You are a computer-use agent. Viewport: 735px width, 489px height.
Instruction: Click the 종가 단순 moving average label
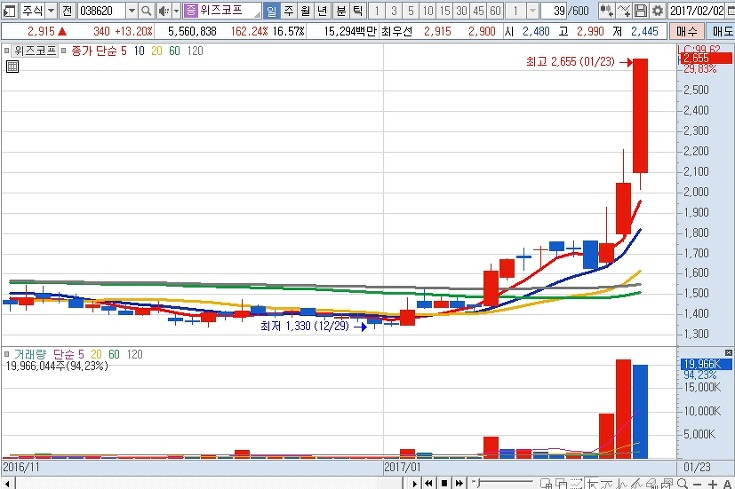(95, 51)
